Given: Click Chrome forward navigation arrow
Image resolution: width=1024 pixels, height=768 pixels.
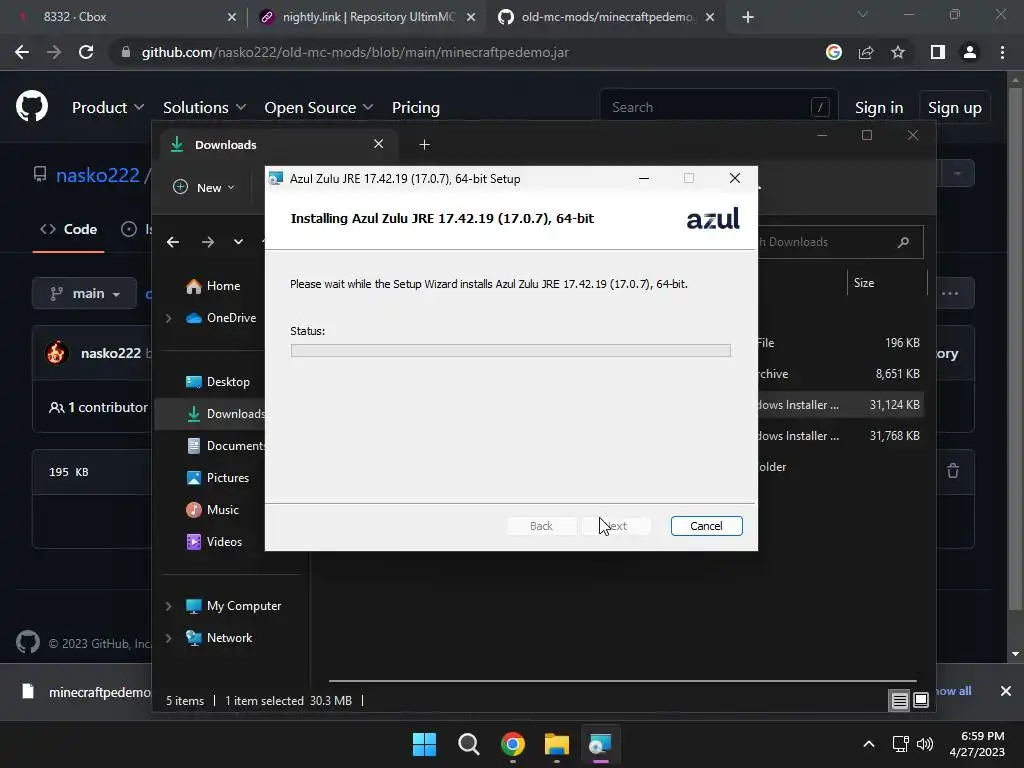Looking at the screenshot, I should (x=54, y=52).
